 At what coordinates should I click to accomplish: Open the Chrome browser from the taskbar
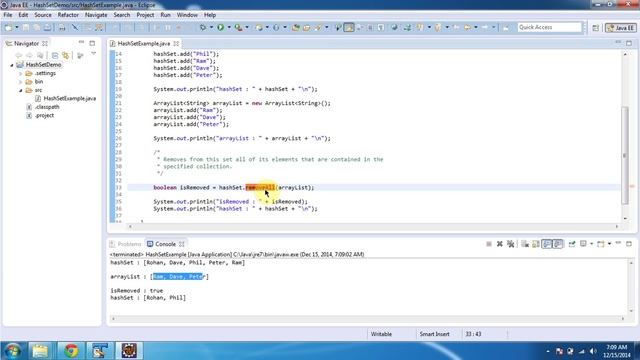(x=71, y=351)
